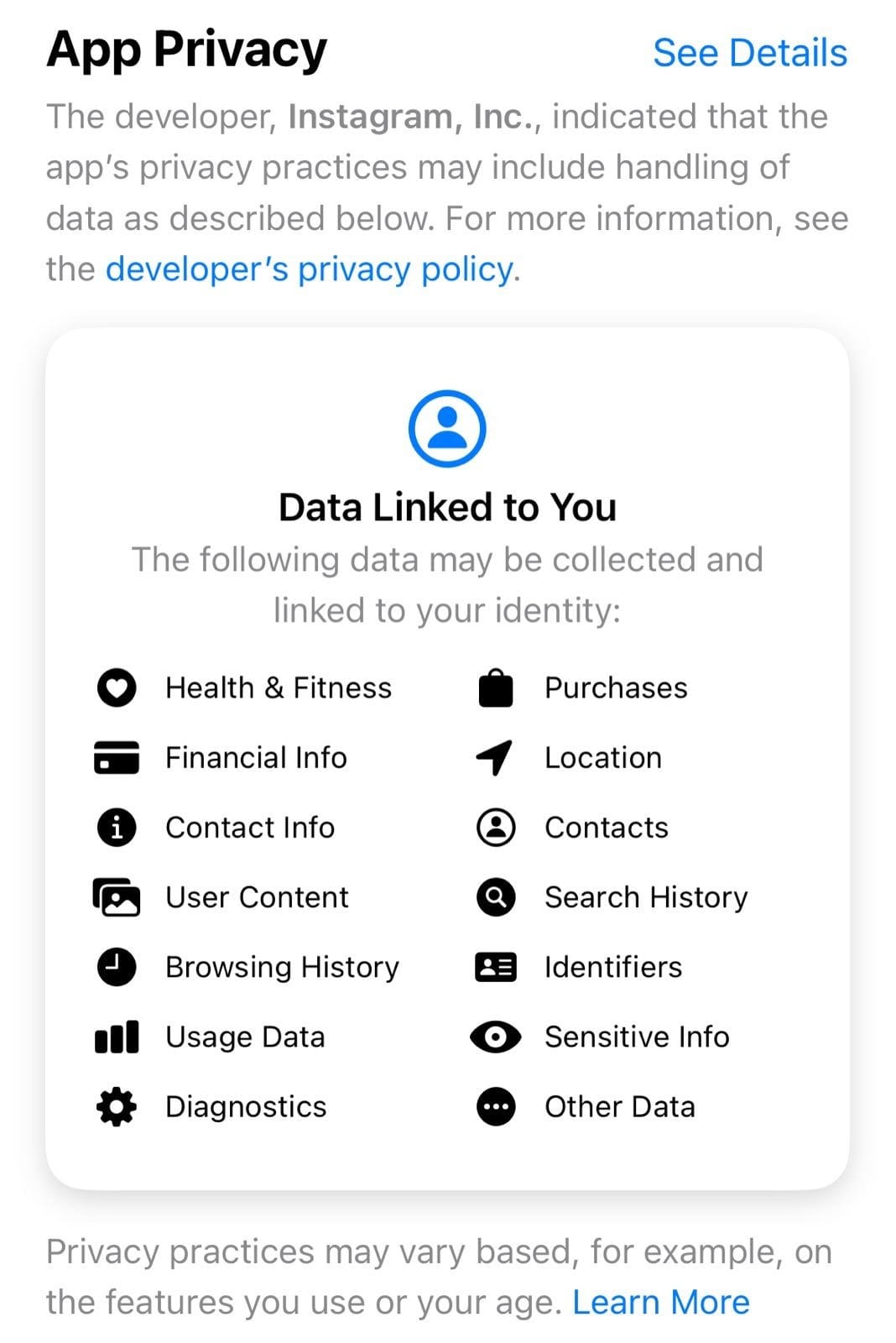Tap the Diagnostics gear icon
Viewport: 896px width, 1343px height.
pos(117,1106)
